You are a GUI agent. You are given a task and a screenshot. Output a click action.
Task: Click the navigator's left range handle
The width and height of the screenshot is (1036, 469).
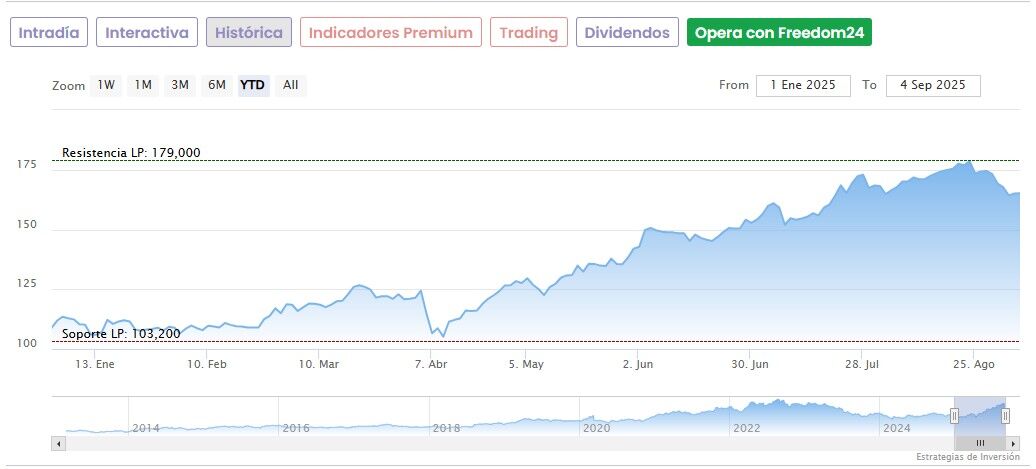click(x=954, y=415)
